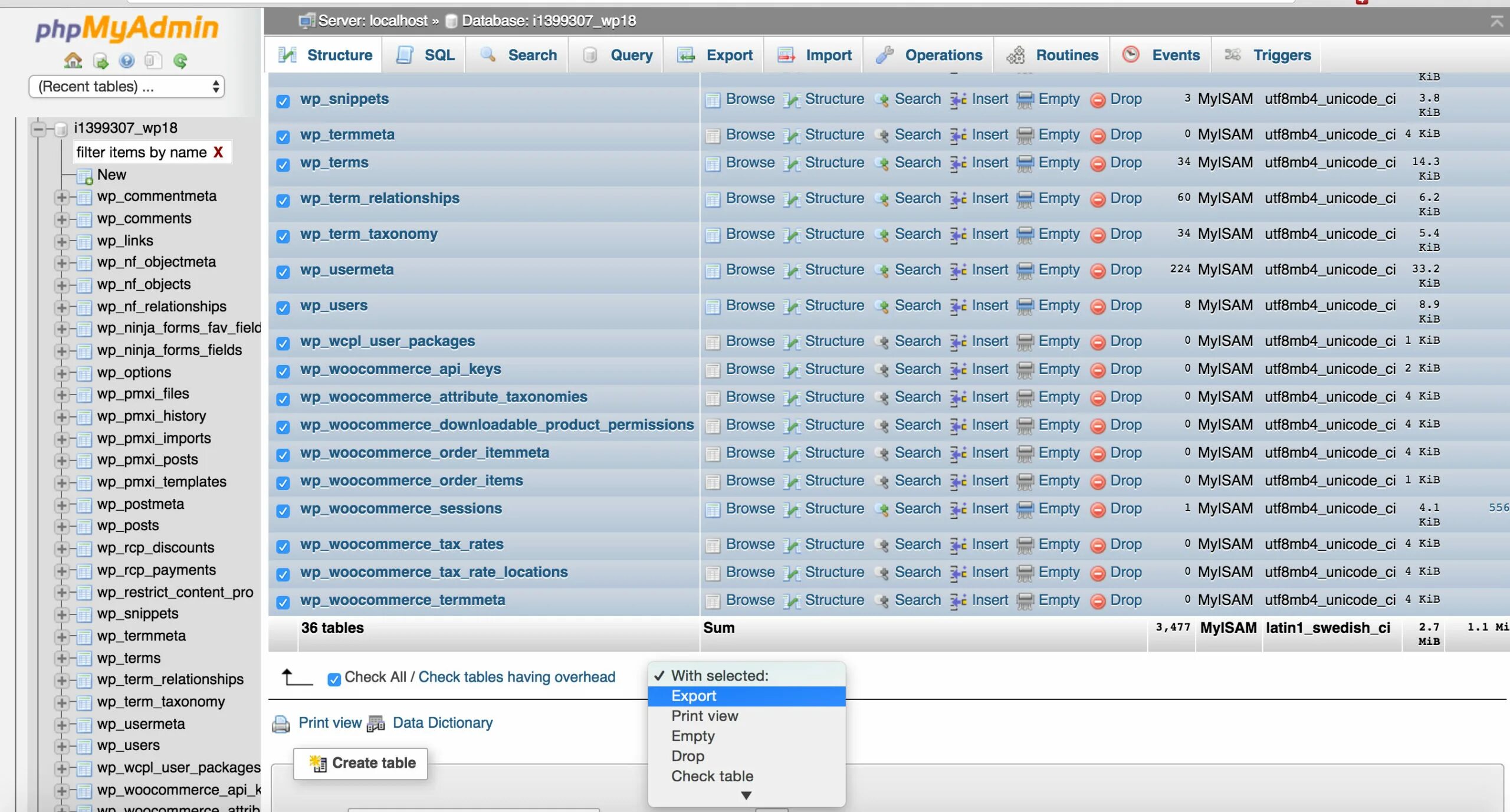Open the Recent tables dropdown
This screenshot has height=812, width=1510.
(126, 87)
